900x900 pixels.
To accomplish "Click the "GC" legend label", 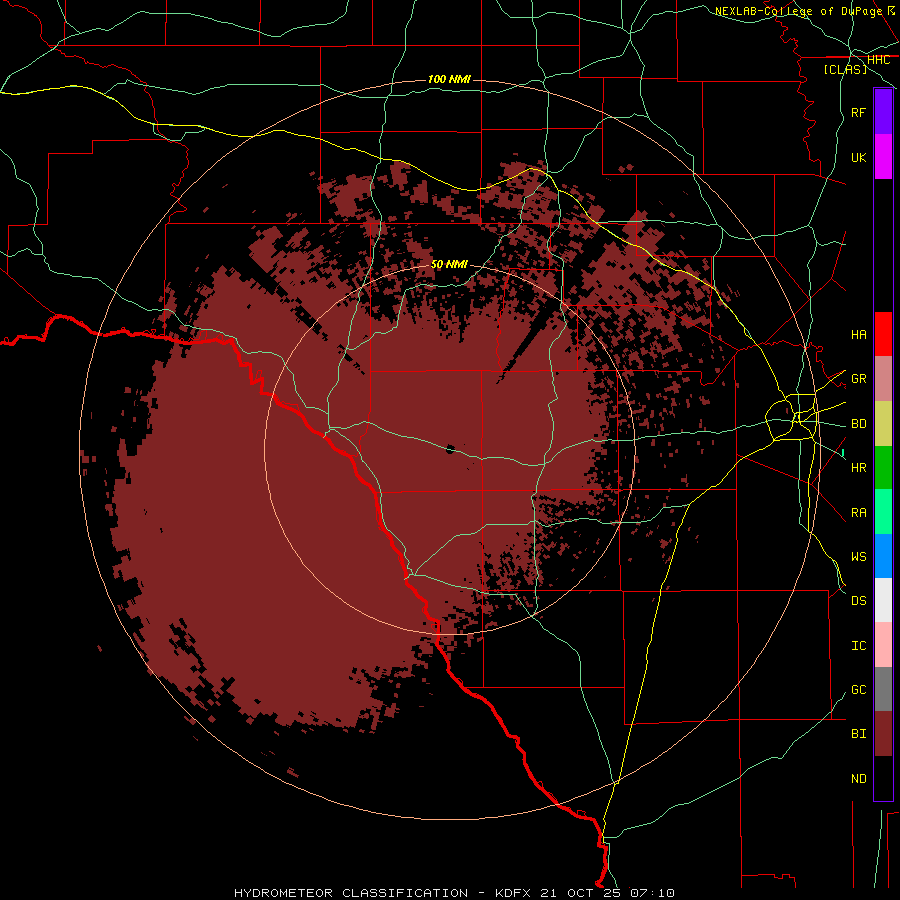I will [859, 690].
